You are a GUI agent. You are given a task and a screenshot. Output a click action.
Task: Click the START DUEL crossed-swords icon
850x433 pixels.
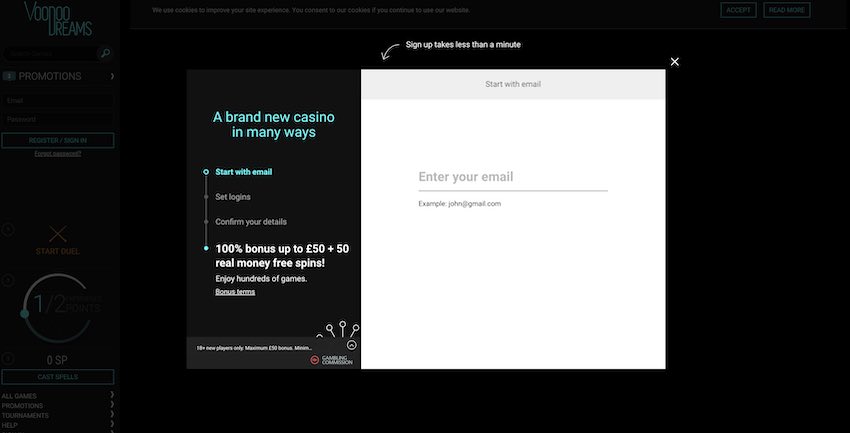(58, 234)
